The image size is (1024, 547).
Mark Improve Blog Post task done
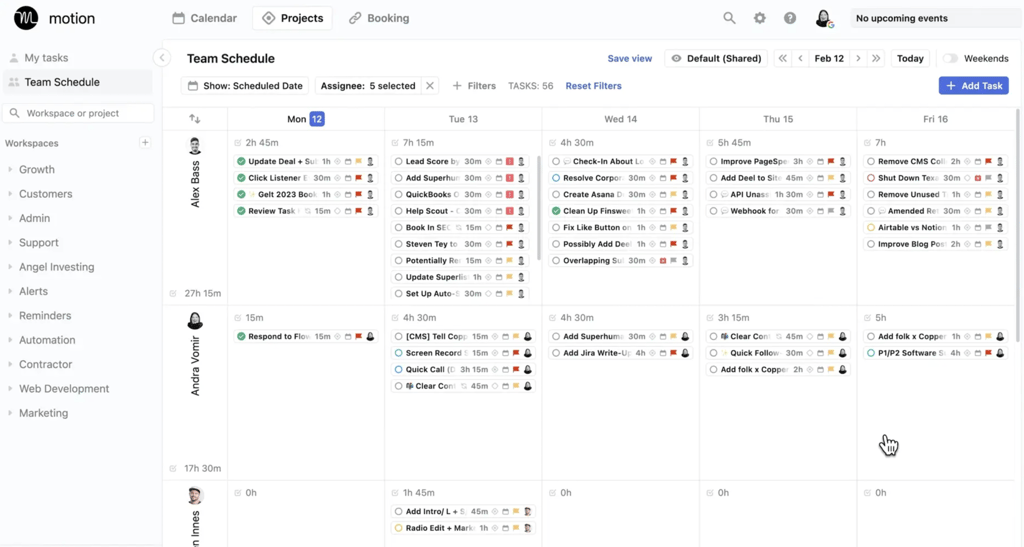871,244
